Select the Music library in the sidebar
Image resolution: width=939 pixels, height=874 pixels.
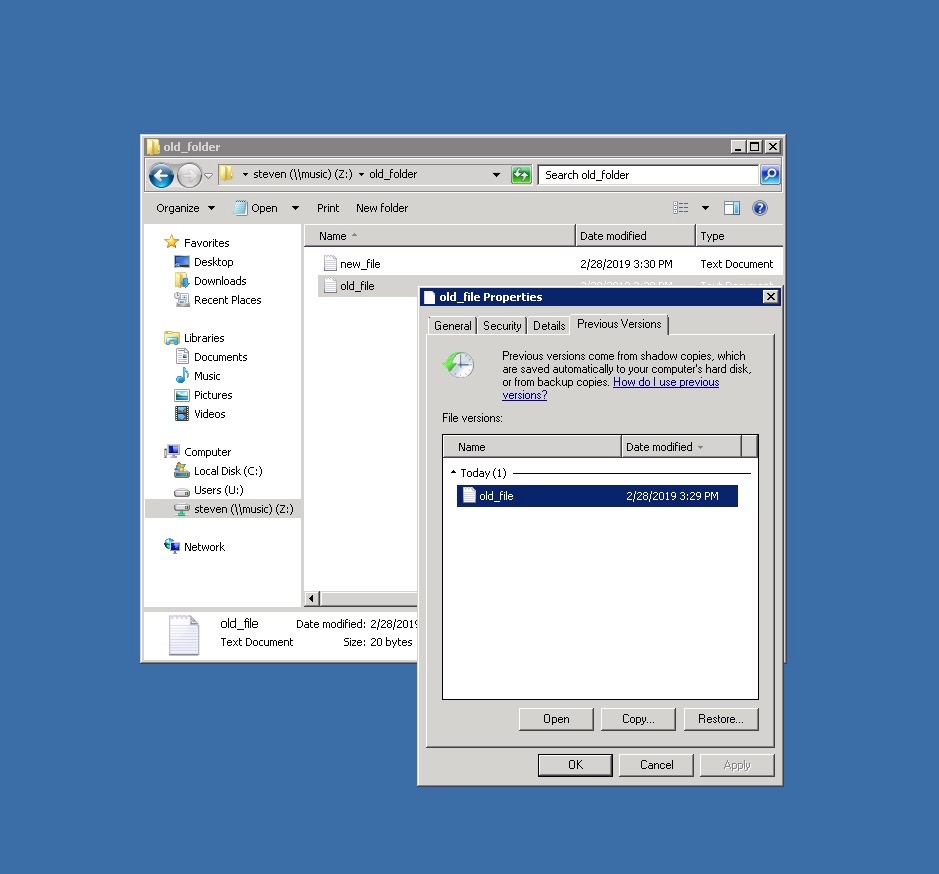[x=207, y=376]
